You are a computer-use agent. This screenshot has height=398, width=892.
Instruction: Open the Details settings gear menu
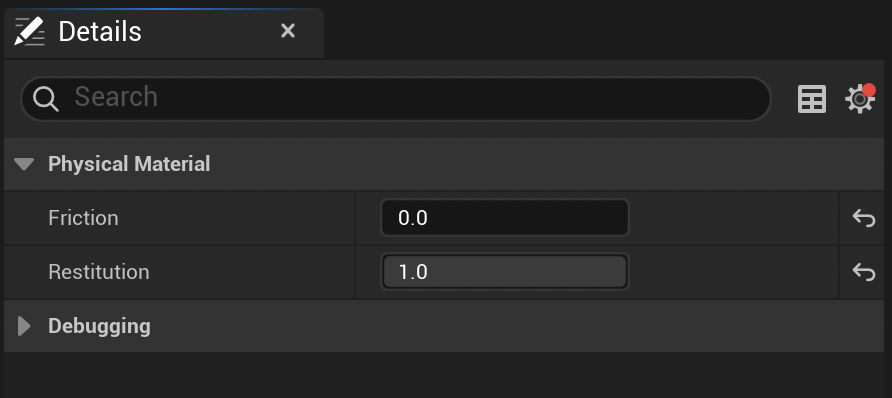(859, 100)
